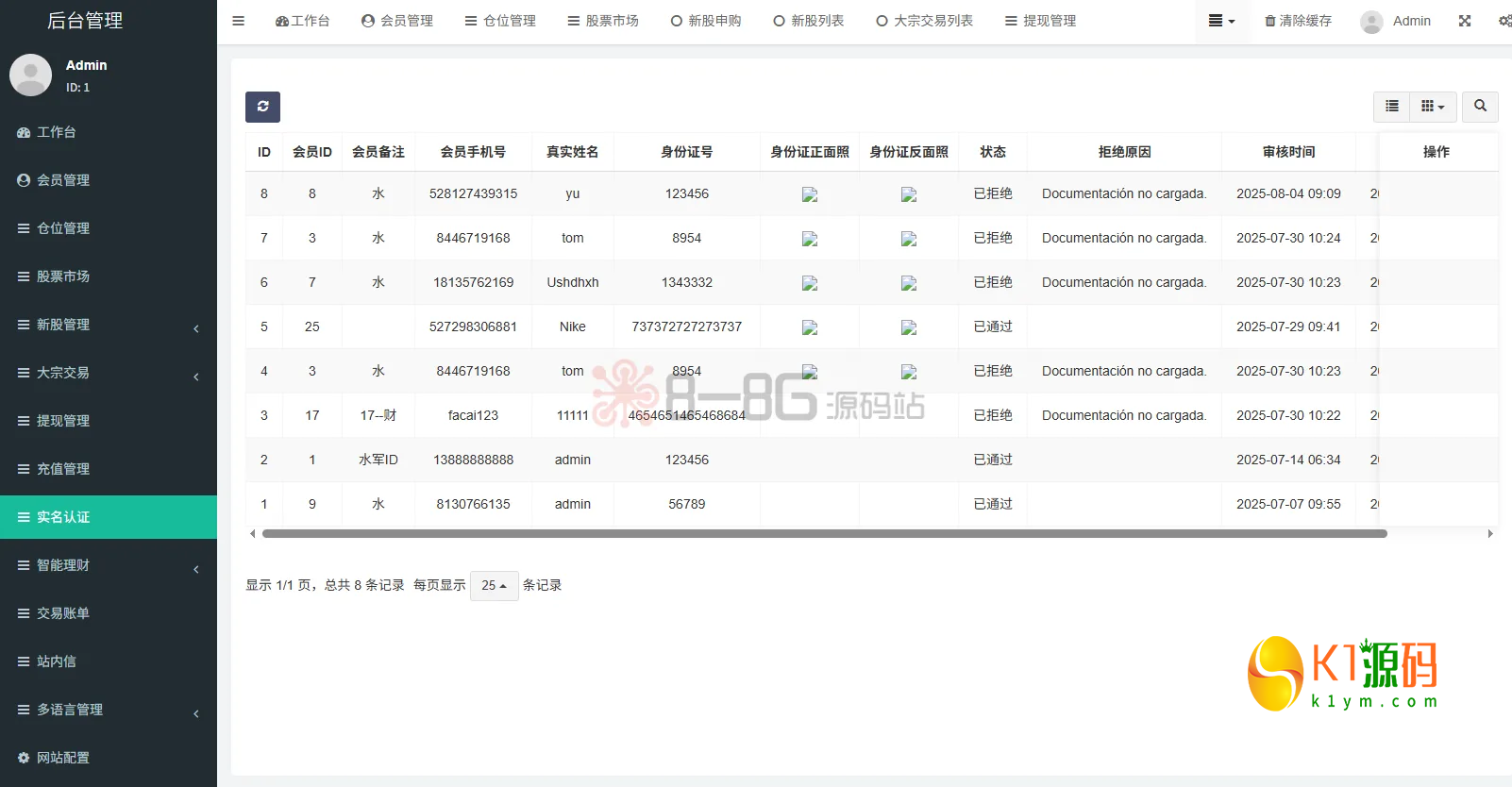Open the settings gears icon at top right
Image resolution: width=1512 pixels, height=787 pixels.
[1504, 21]
